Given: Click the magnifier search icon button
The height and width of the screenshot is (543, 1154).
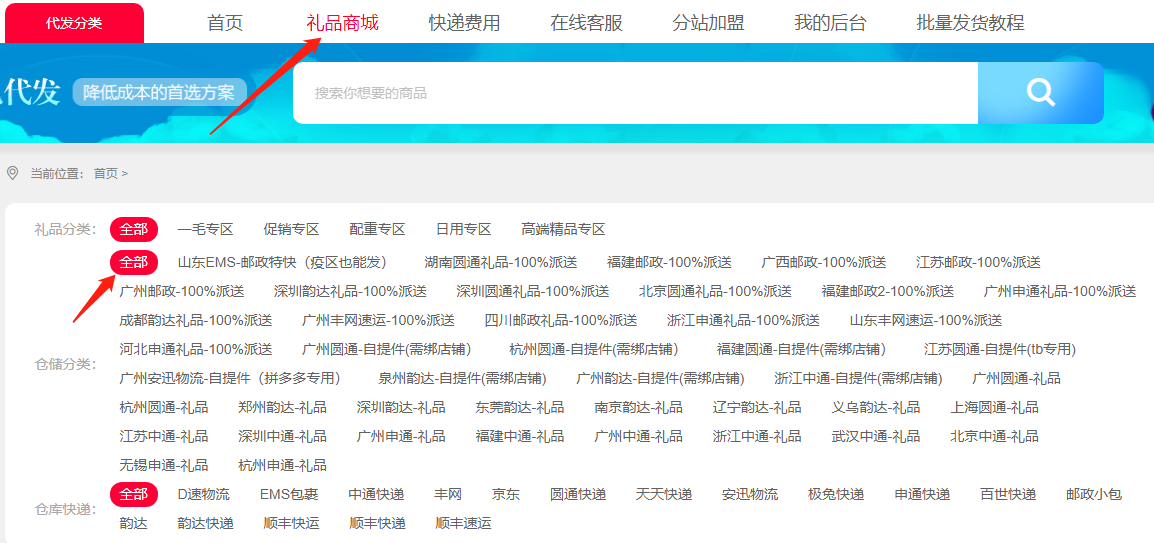Looking at the screenshot, I should click(x=1041, y=93).
